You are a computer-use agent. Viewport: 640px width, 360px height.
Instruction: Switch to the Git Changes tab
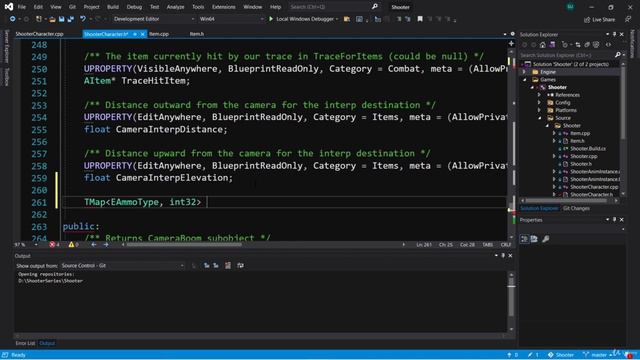(x=576, y=208)
